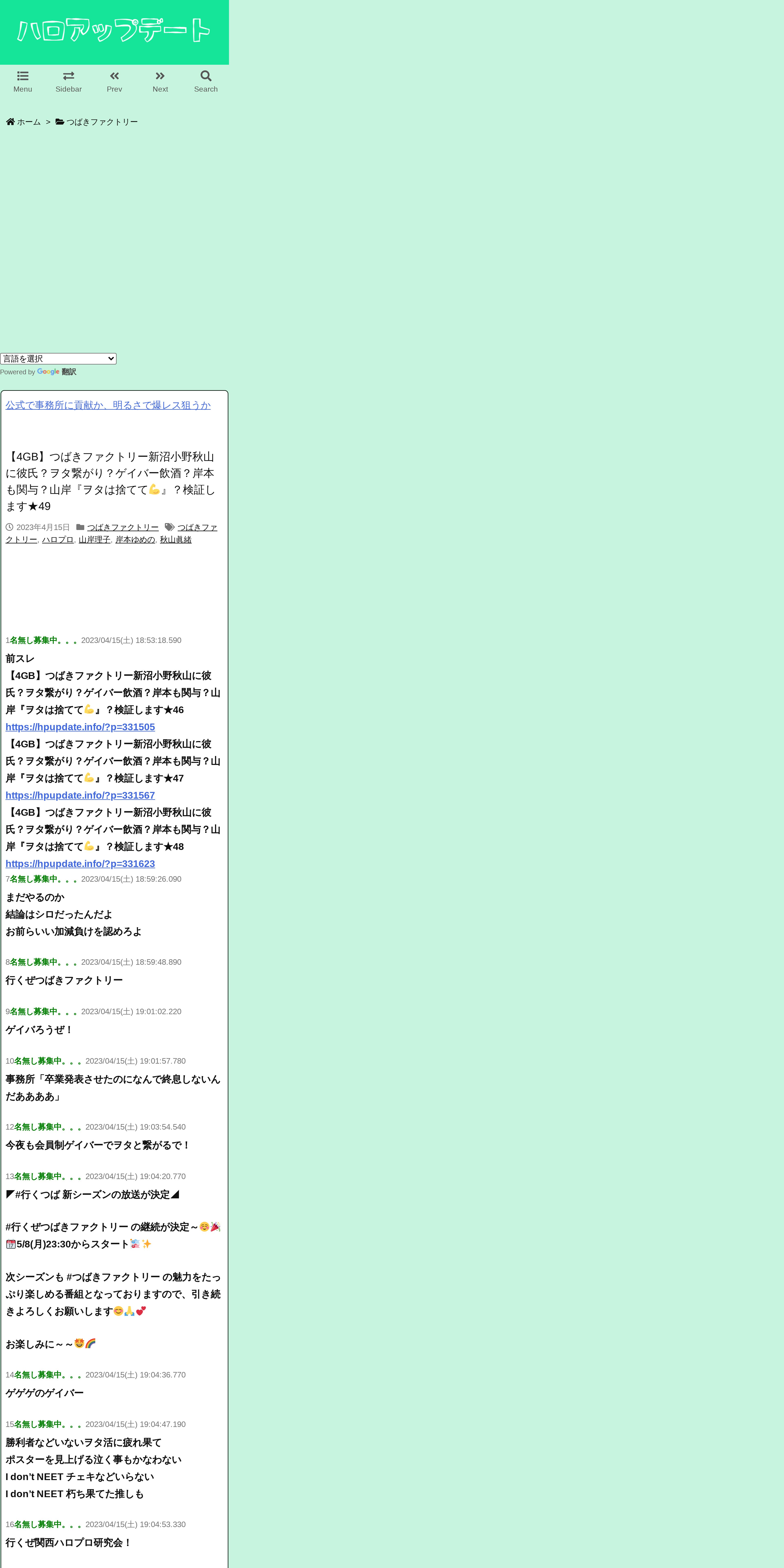Open the ハロプロ tag link
The width and height of the screenshot is (784, 1568).
(x=58, y=540)
